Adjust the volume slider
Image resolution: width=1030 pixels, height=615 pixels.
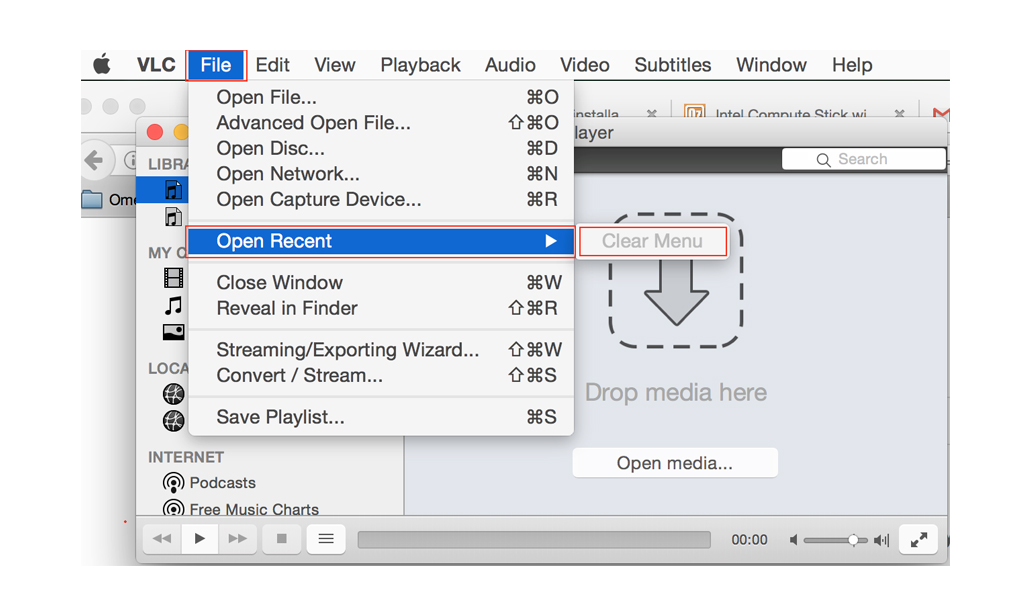835,540
